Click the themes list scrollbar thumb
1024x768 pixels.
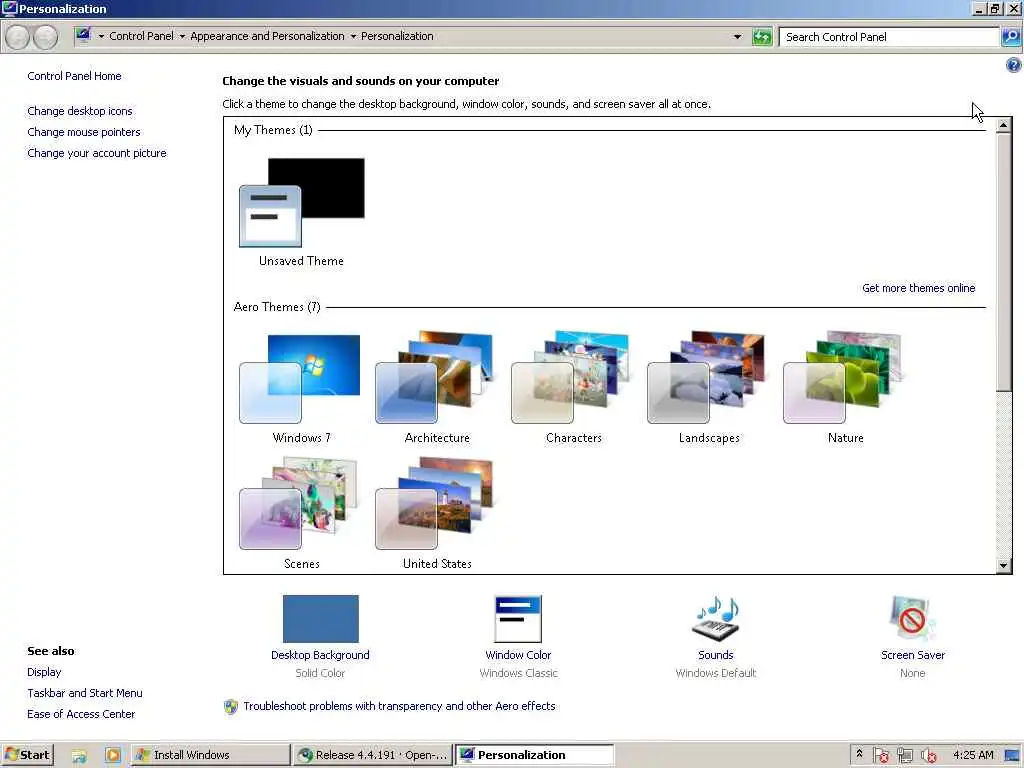click(1004, 261)
